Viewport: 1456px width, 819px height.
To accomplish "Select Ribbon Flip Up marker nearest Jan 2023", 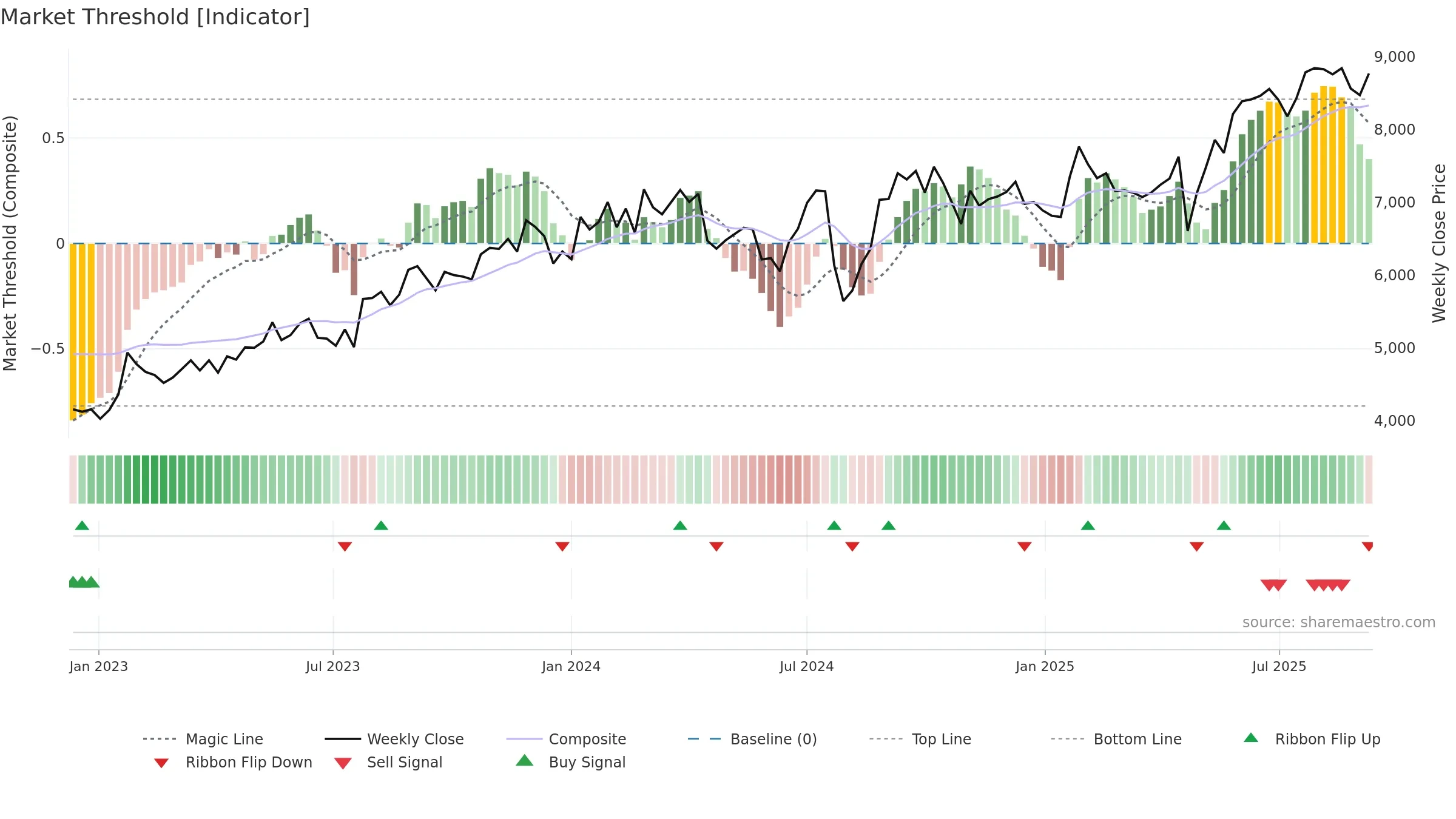I will 82,525.
